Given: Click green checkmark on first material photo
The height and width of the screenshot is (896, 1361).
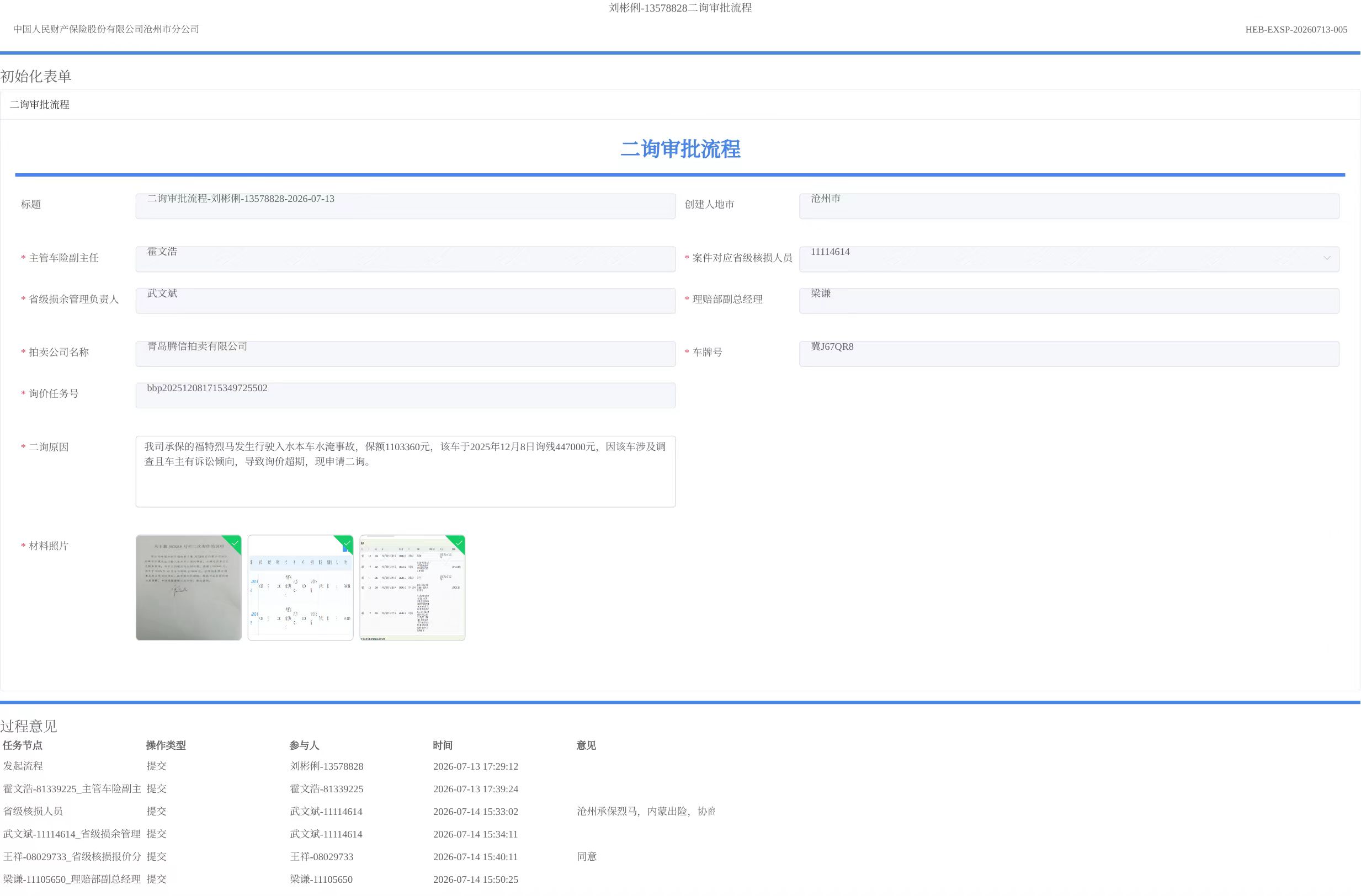Looking at the screenshot, I should [x=235, y=543].
